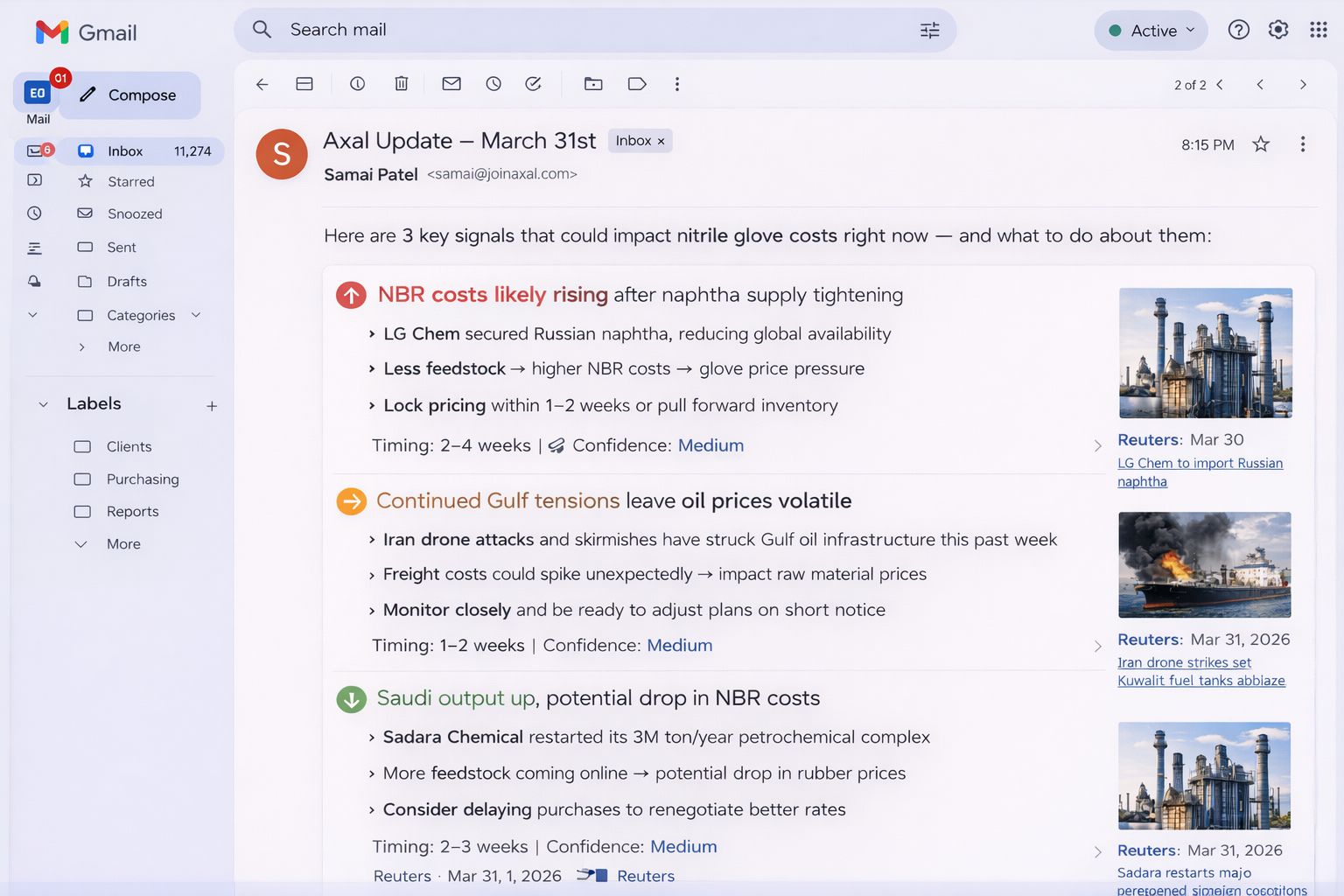This screenshot has width=1344, height=896.
Task: Expand the Categories section in the sidebar
Action: click(x=196, y=315)
